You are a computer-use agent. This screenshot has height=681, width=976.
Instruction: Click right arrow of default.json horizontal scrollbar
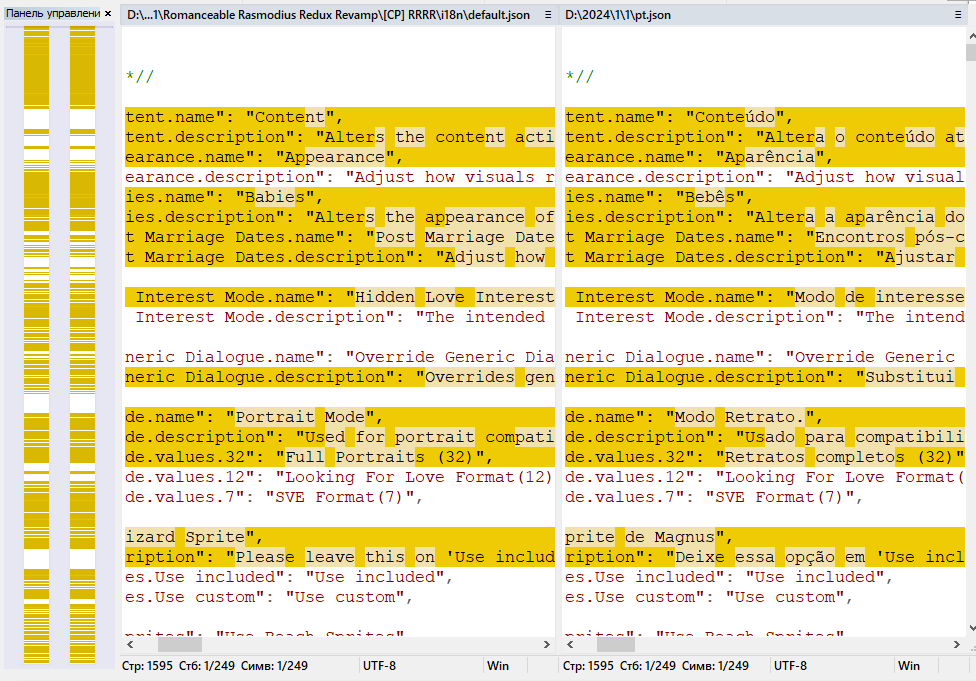pyautogui.click(x=547, y=645)
